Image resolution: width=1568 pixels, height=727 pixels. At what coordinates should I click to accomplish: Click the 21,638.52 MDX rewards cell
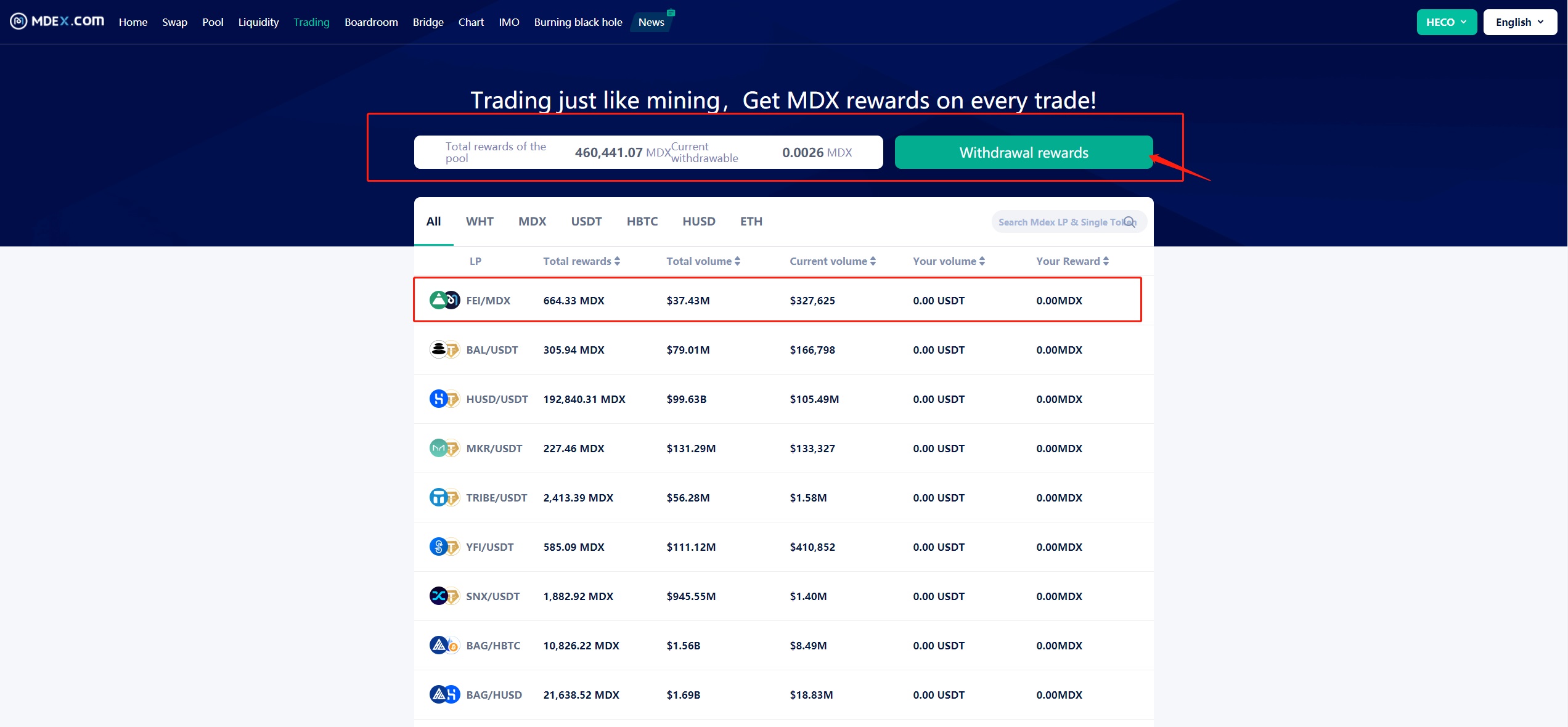click(581, 695)
